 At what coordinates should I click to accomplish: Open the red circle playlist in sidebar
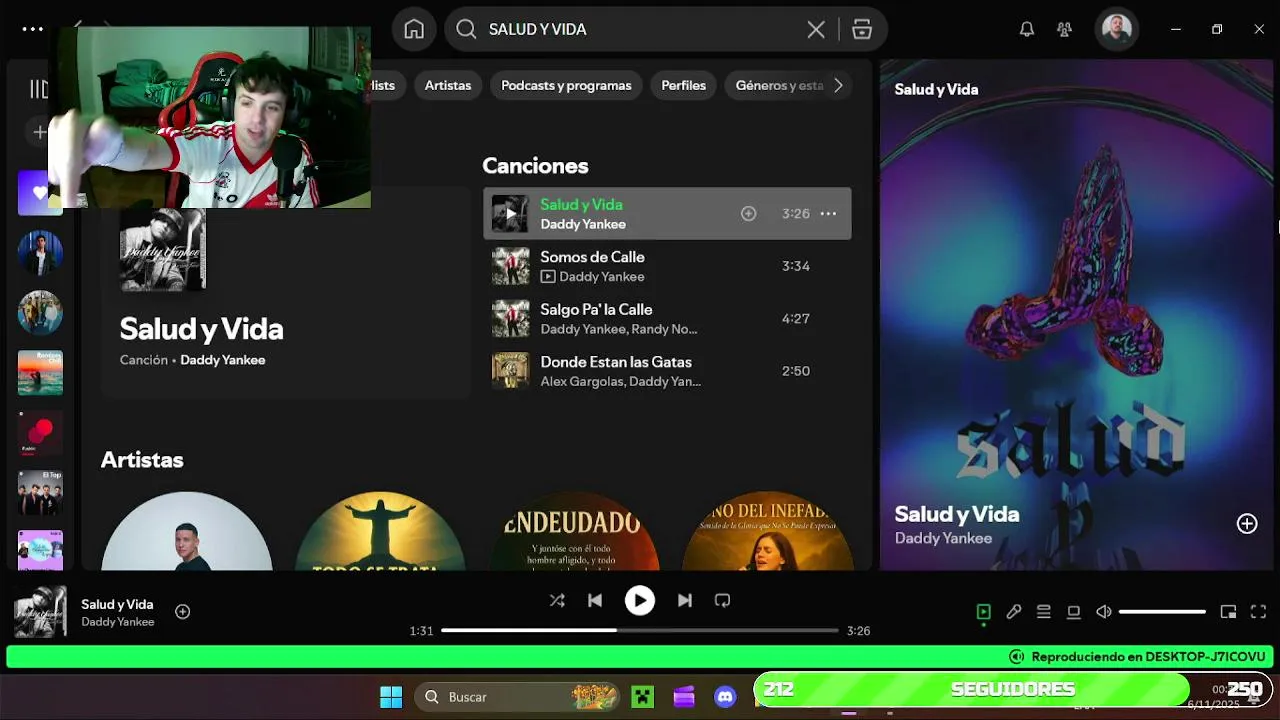coord(40,432)
